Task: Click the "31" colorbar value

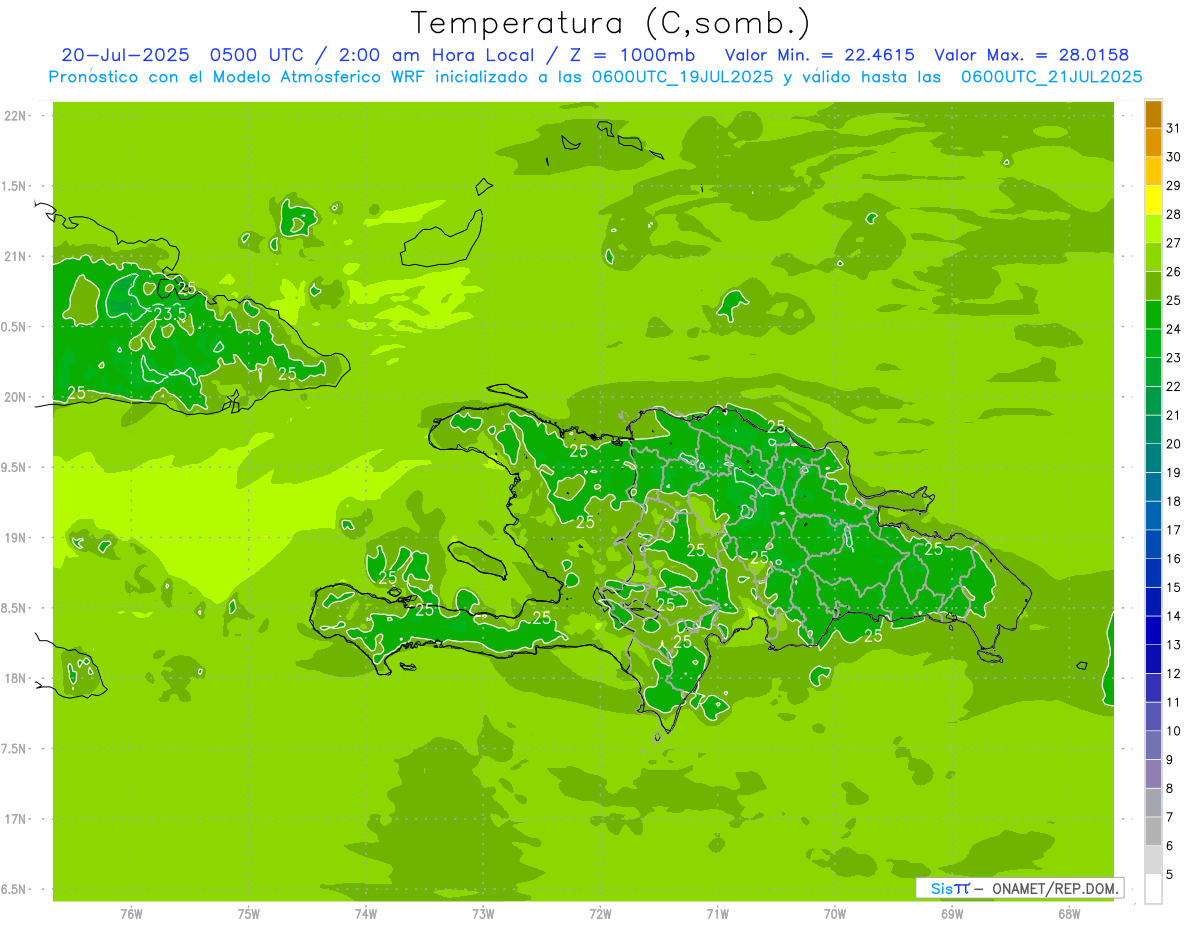Action: pyautogui.click(x=1174, y=128)
